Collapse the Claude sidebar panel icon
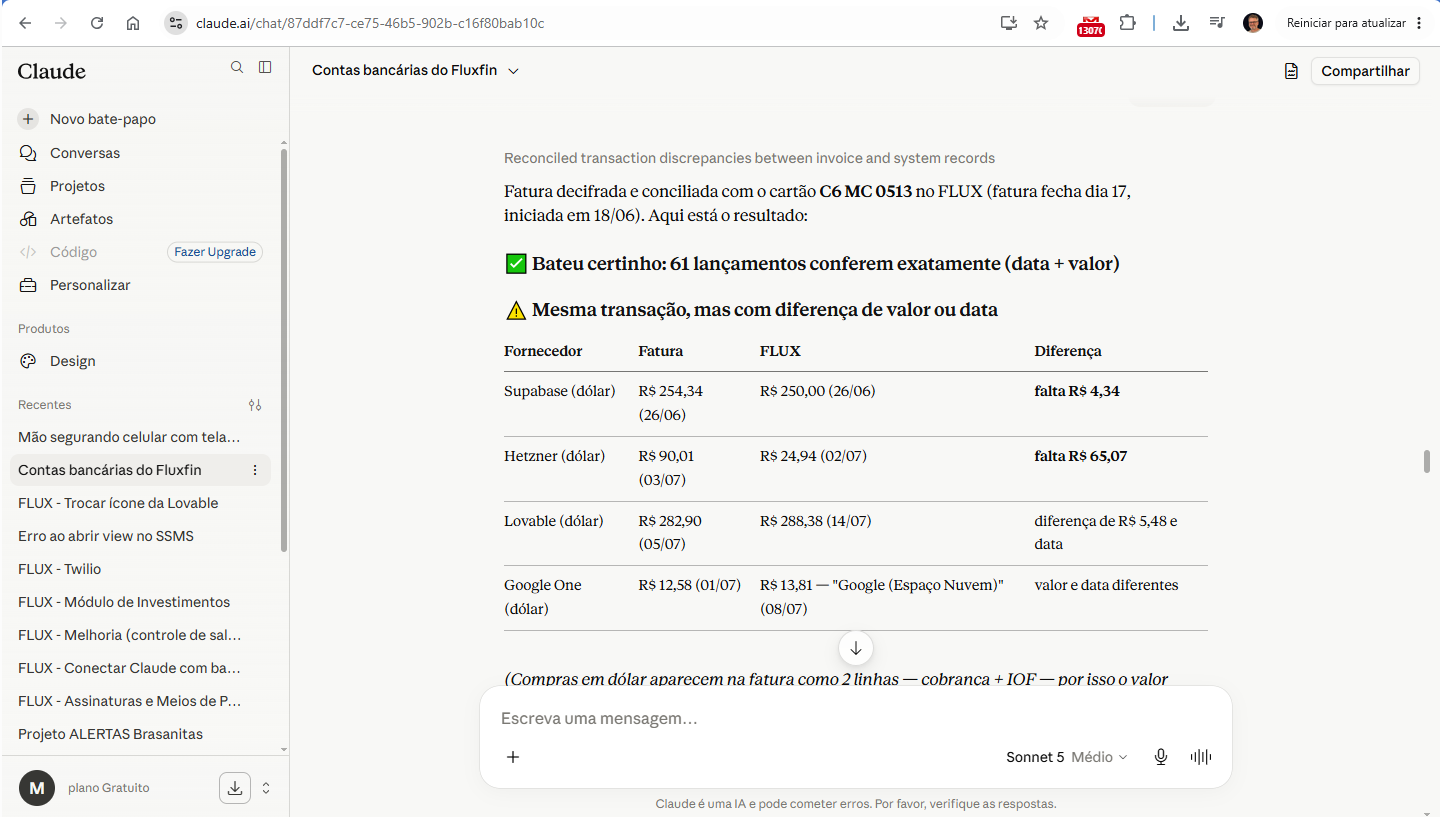 265,67
